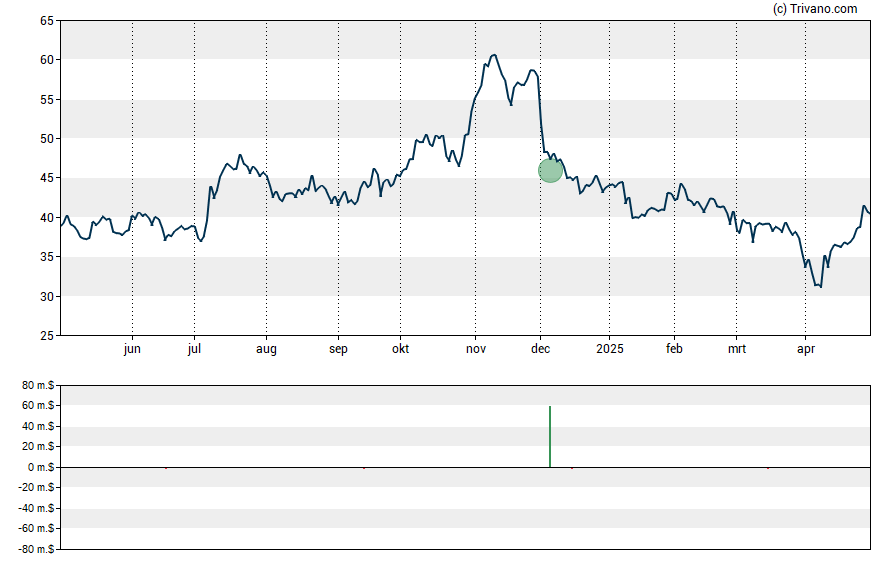The height and width of the screenshot is (565, 888).
Task: Click the 'apr' month label
Action: (x=806, y=349)
